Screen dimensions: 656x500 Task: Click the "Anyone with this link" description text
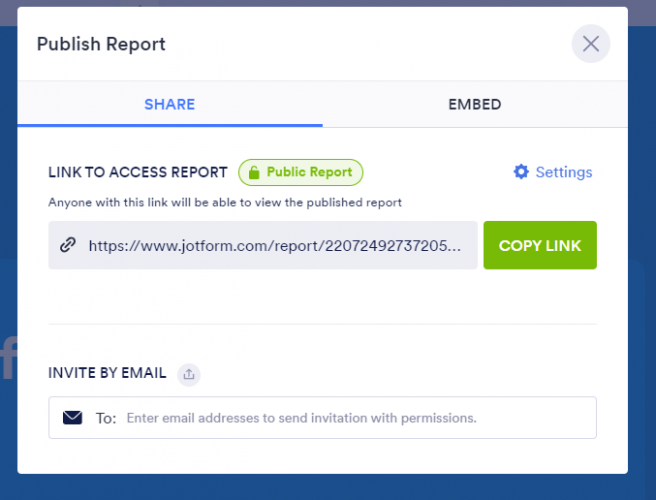224,202
